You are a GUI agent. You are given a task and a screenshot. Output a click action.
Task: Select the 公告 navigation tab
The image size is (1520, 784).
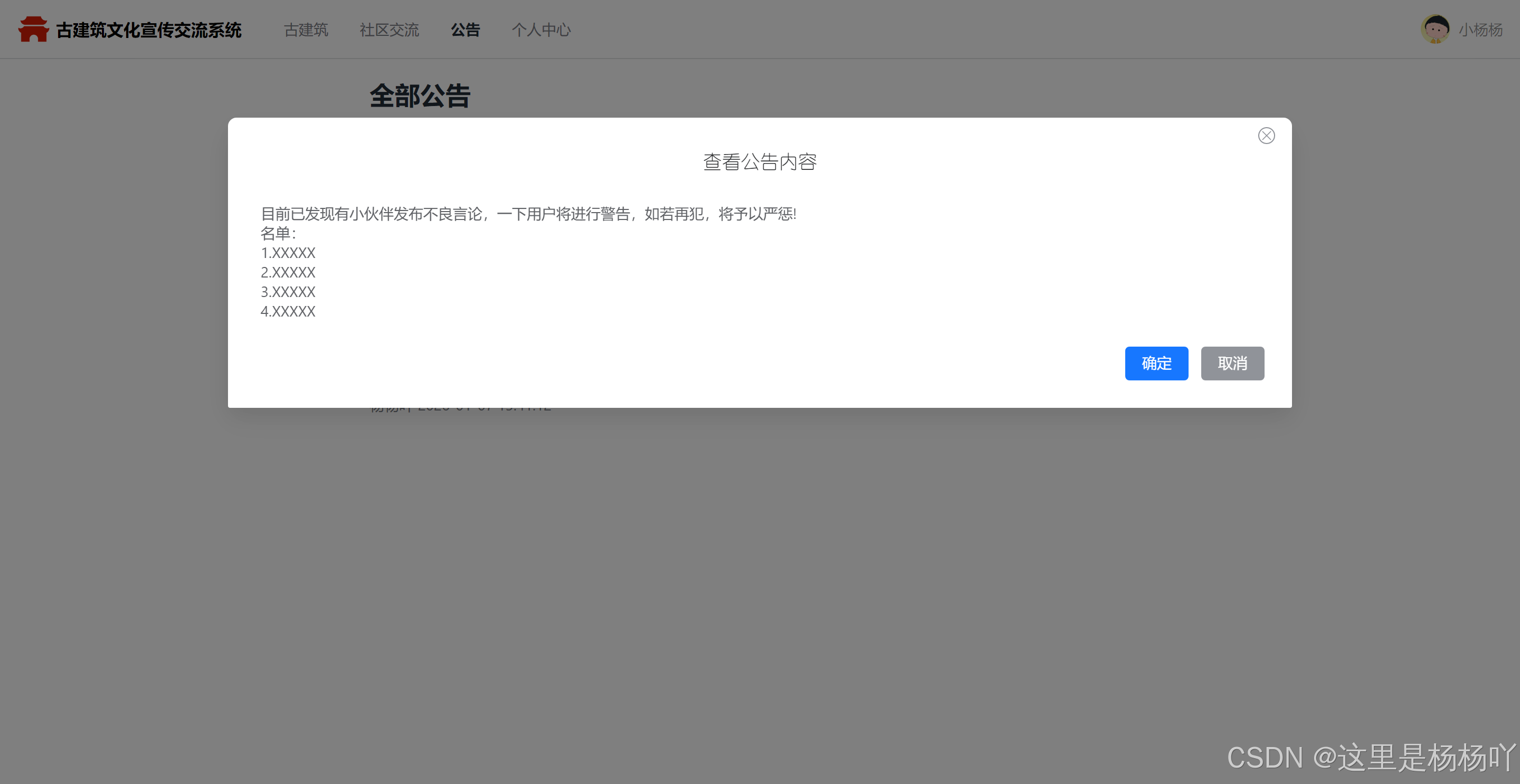pos(465,30)
